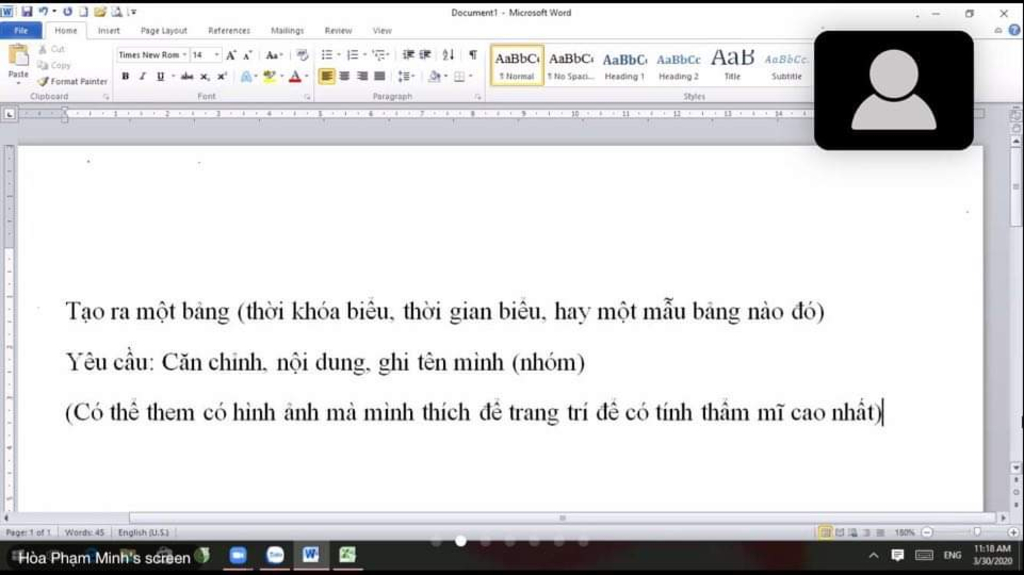The height and width of the screenshot is (575, 1024).
Task: Switch to the Mailings tab
Action: pyautogui.click(x=287, y=31)
